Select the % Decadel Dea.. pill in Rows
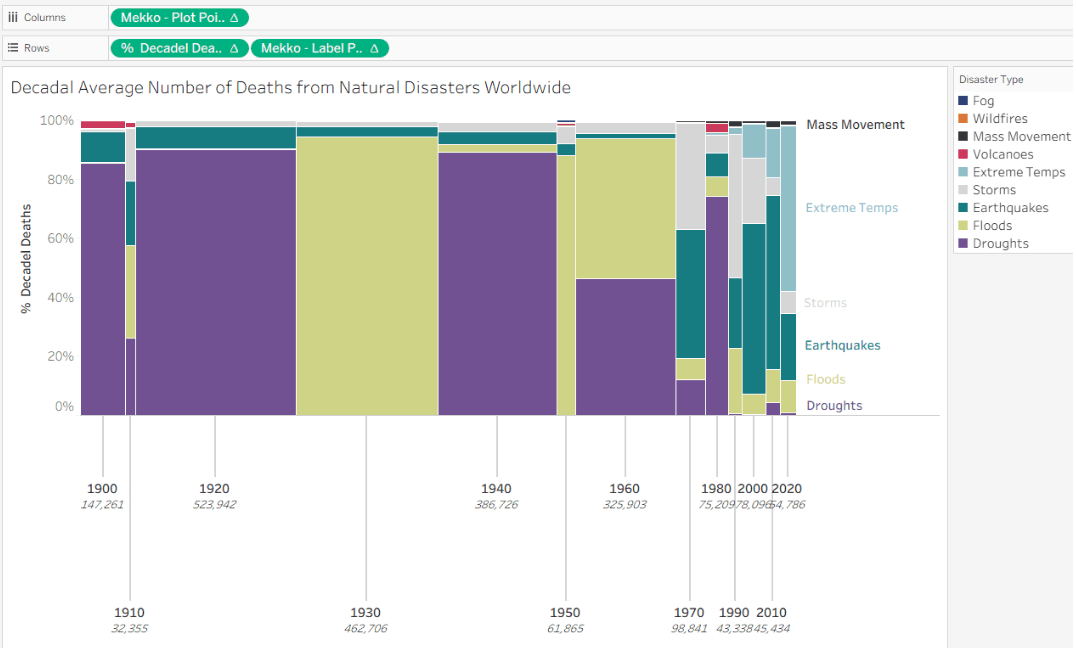Screen dimensions: 1076x648 [x=170, y=48]
